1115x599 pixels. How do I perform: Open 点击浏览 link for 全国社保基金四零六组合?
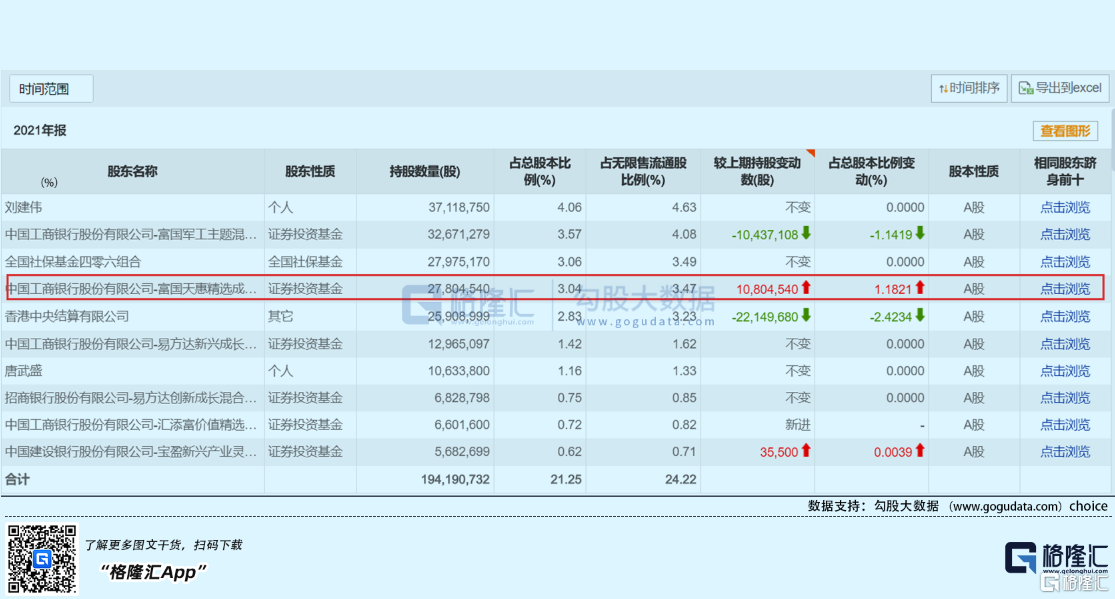tap(1065, 262)
